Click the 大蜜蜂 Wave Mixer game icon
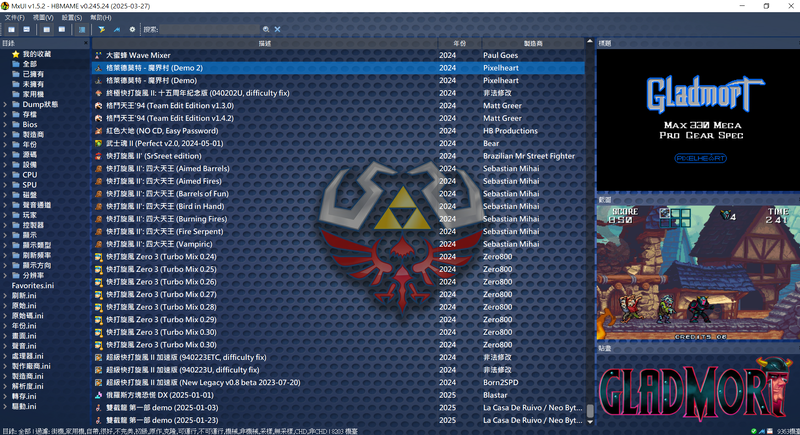This screenshot has width=800, height=435. pos(98,55)
